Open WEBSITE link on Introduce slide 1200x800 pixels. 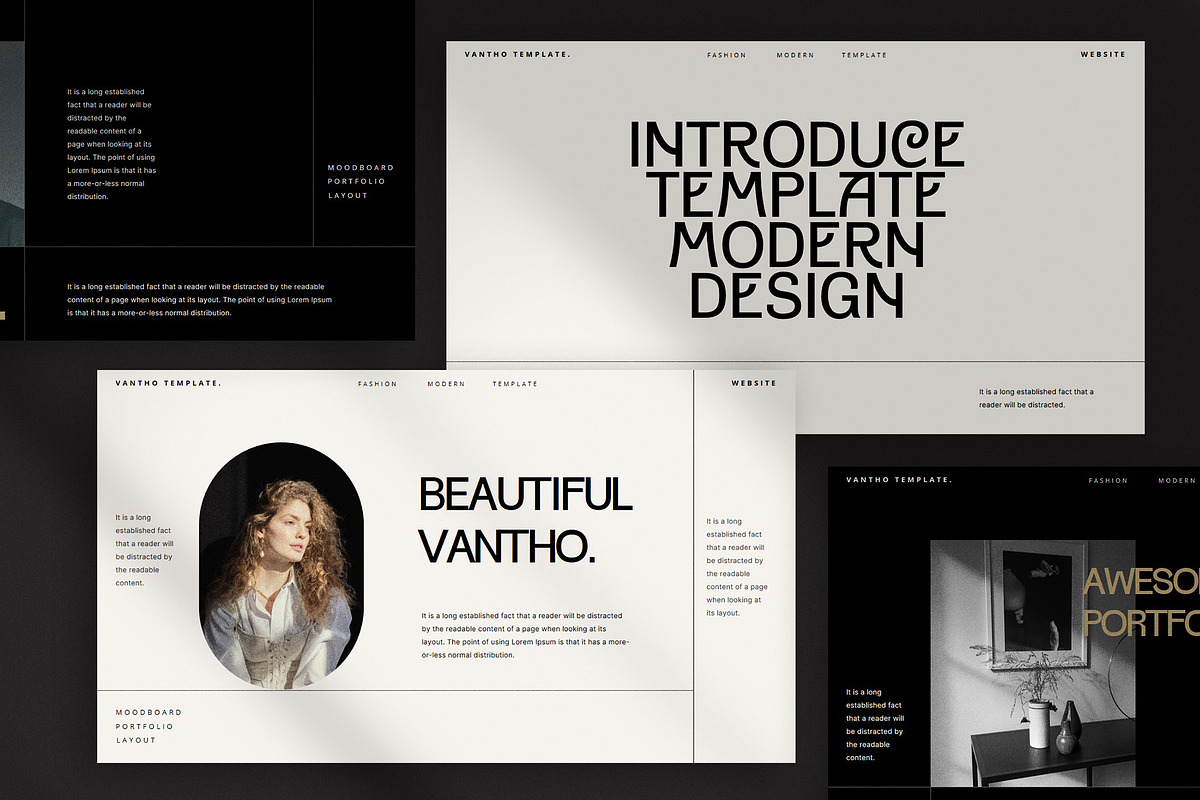coord(1103,54)
